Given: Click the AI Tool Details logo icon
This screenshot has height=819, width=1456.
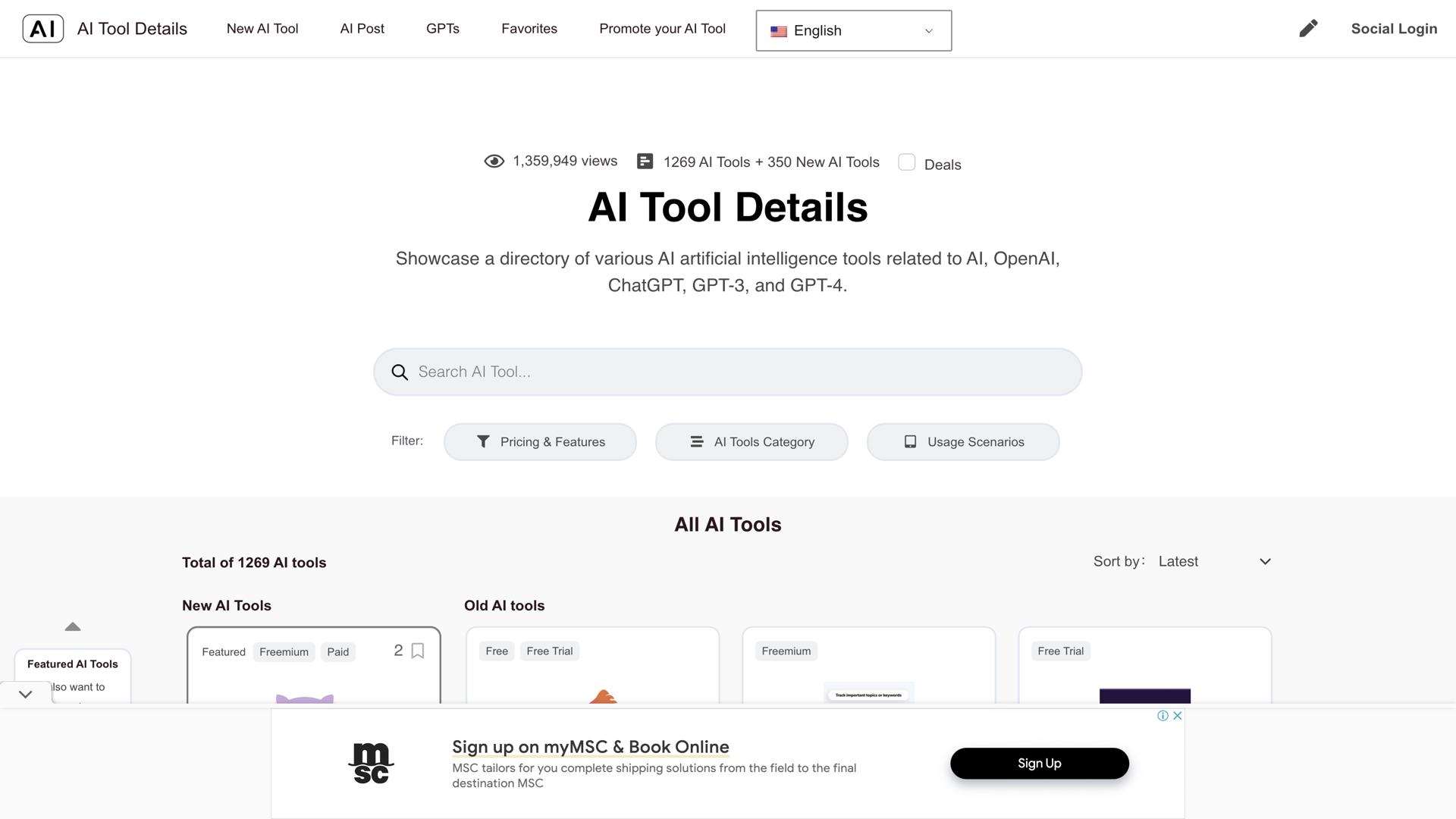Looking at the screenshot, I should point(43,28).
